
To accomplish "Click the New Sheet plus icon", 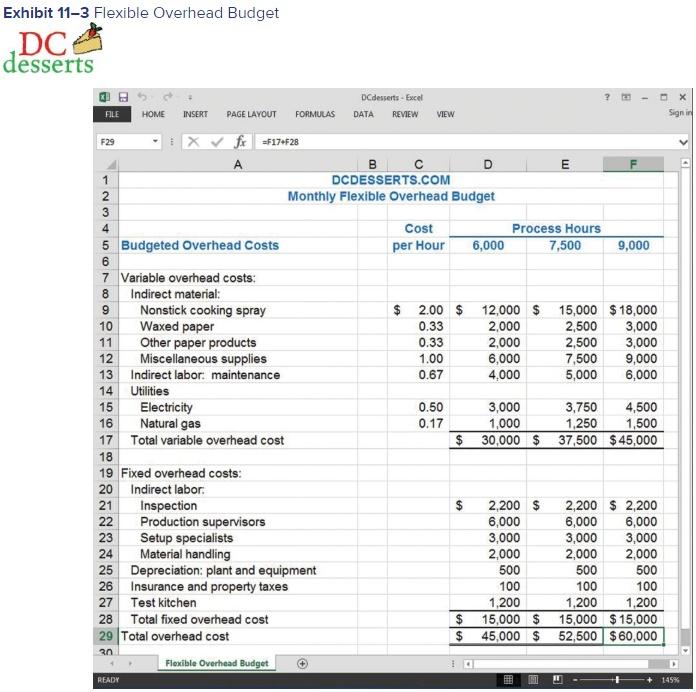I will click(302, 664).
